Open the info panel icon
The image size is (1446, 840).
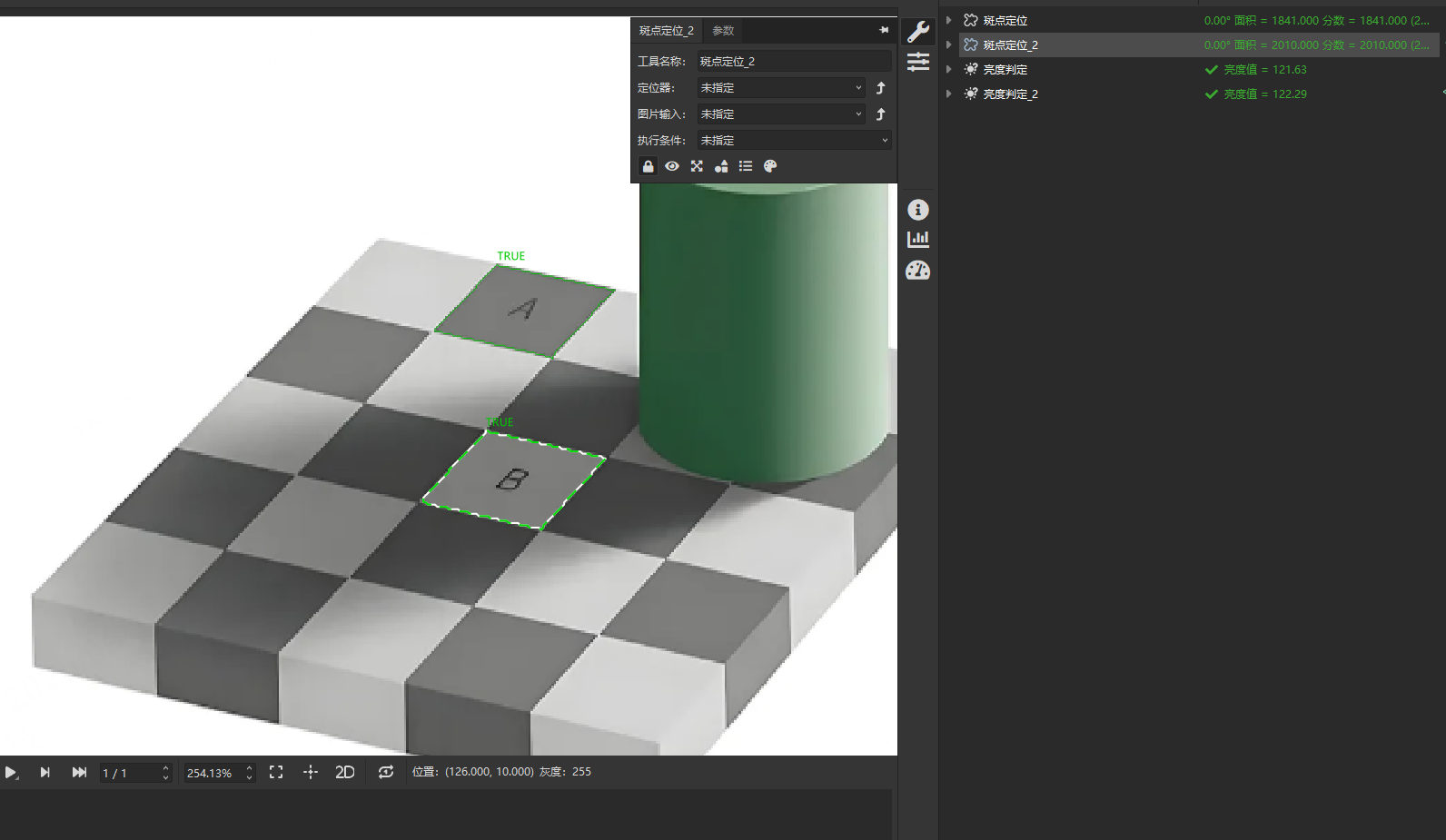coord(918,210)
